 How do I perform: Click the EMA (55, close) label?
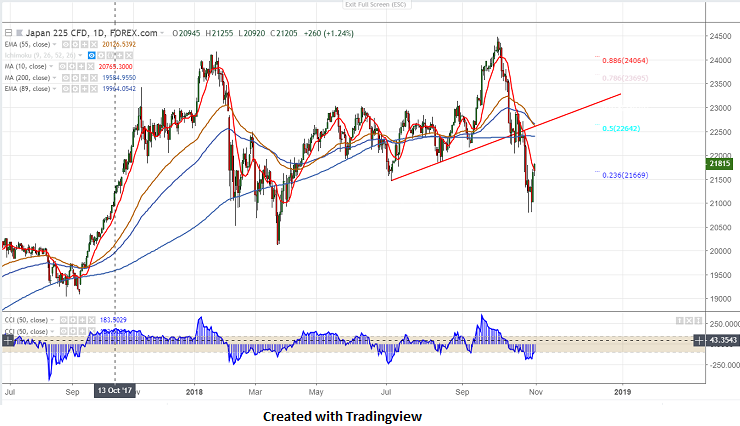click(x=27, y=44)
